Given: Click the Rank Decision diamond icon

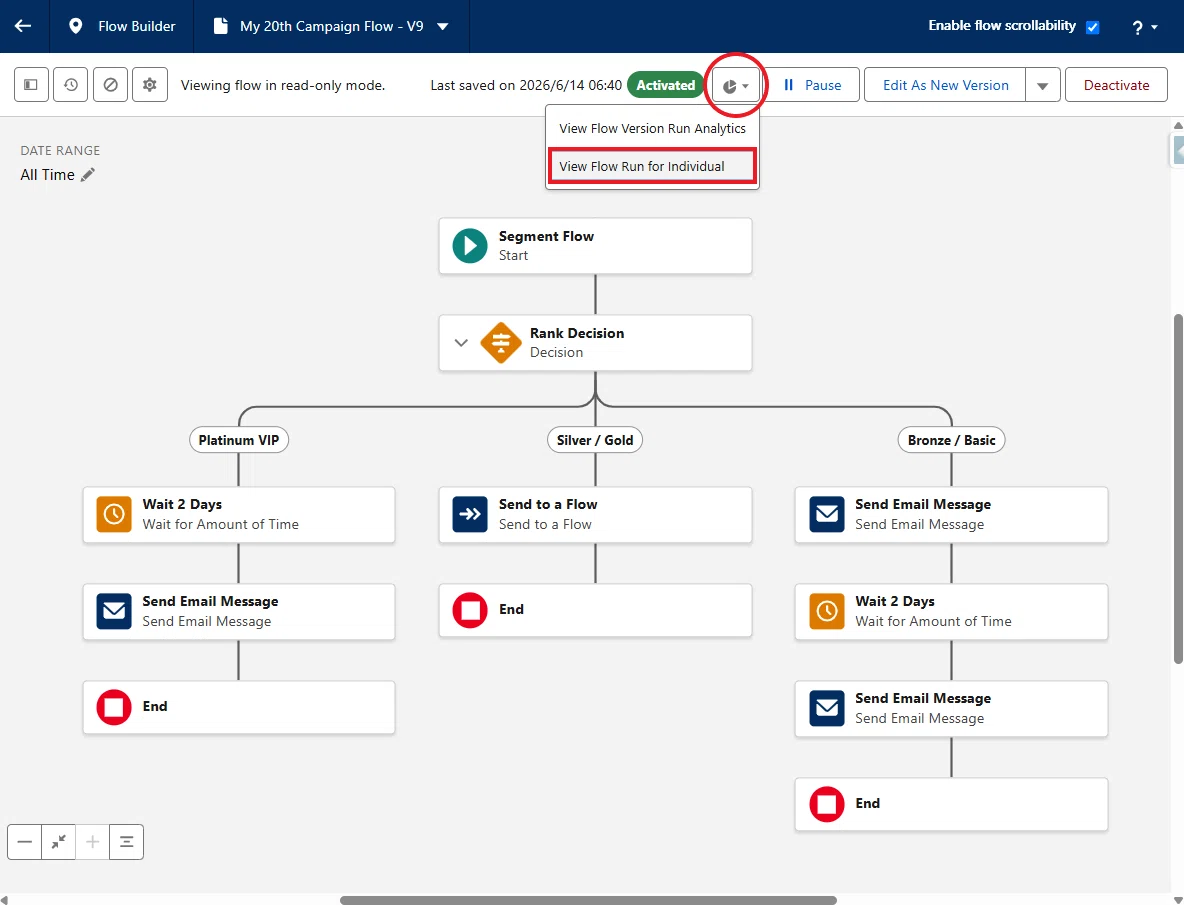Looking at the screenshot, I should [x=501, y=343].
